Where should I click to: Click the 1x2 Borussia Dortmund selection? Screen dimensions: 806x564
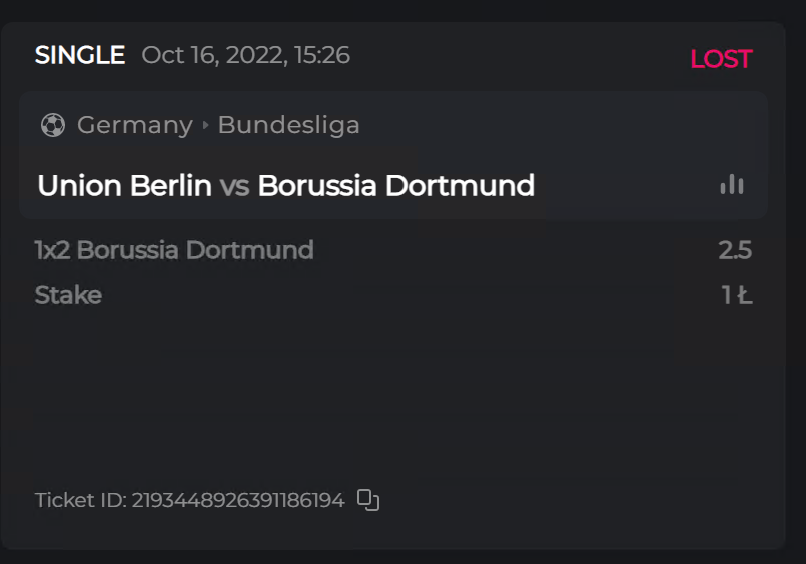(174, 250)
